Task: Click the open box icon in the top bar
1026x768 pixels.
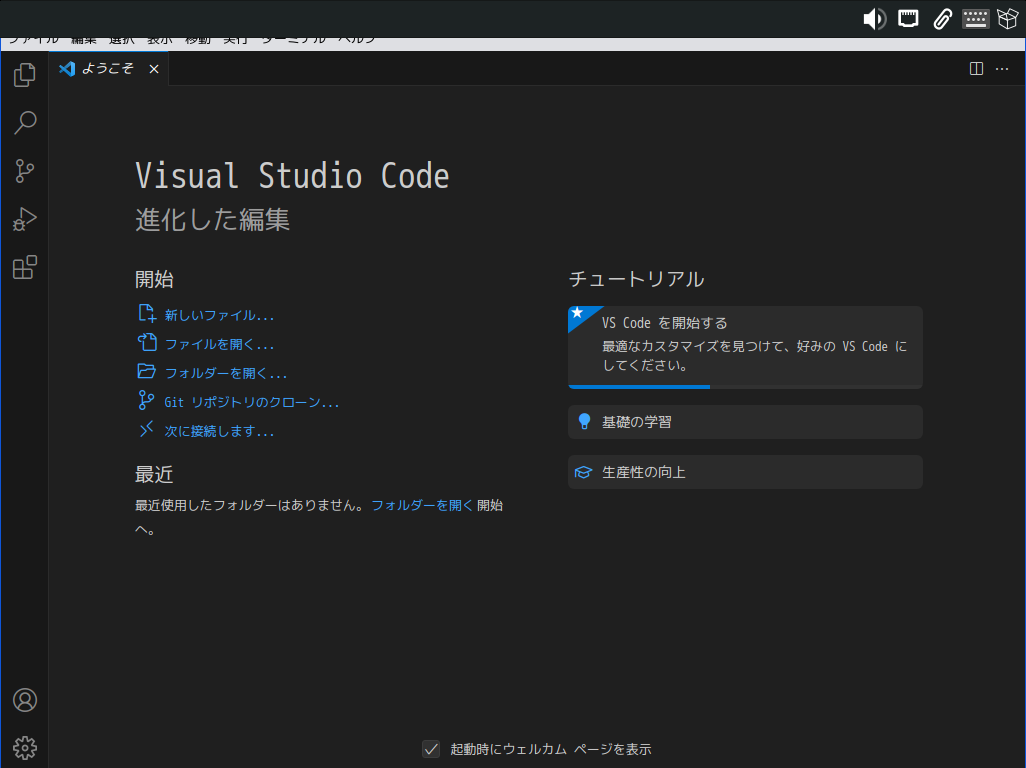Action: 1008,19
